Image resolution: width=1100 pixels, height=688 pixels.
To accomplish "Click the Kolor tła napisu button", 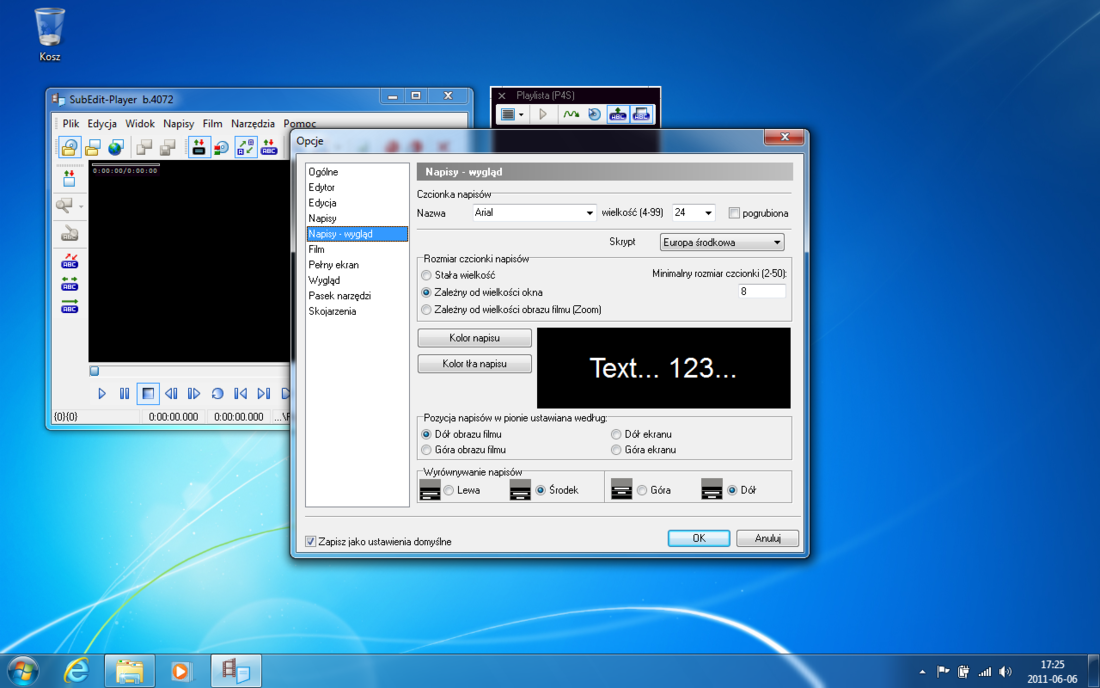I will 474,364.
